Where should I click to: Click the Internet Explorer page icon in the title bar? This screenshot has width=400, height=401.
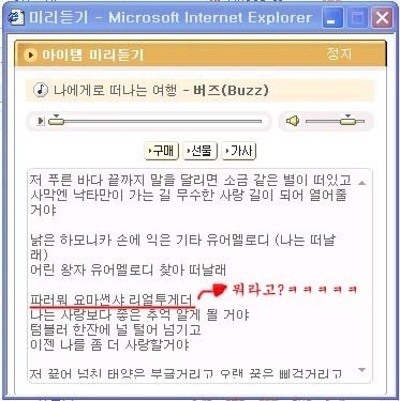(16, 17)
